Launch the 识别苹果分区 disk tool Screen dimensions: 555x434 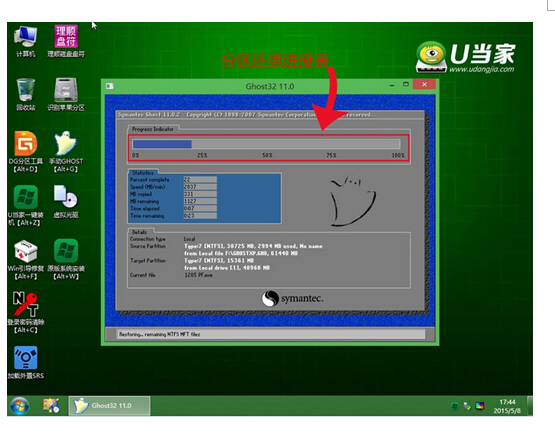click(66, 95)
